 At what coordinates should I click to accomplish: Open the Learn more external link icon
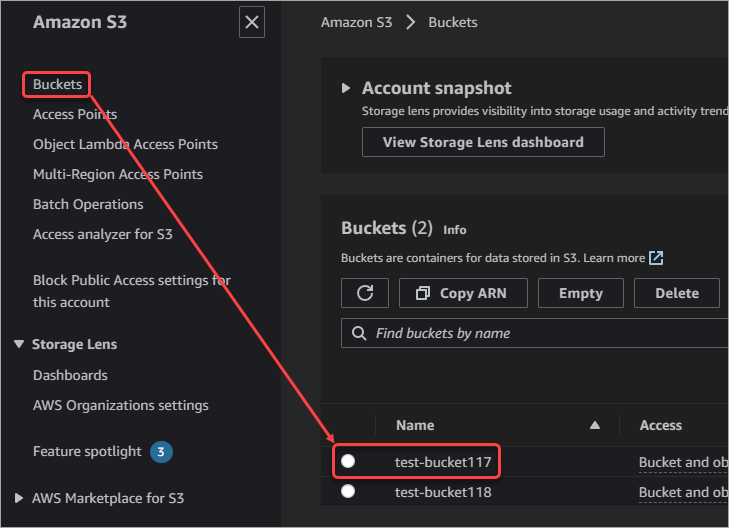(x=656, y=257)
